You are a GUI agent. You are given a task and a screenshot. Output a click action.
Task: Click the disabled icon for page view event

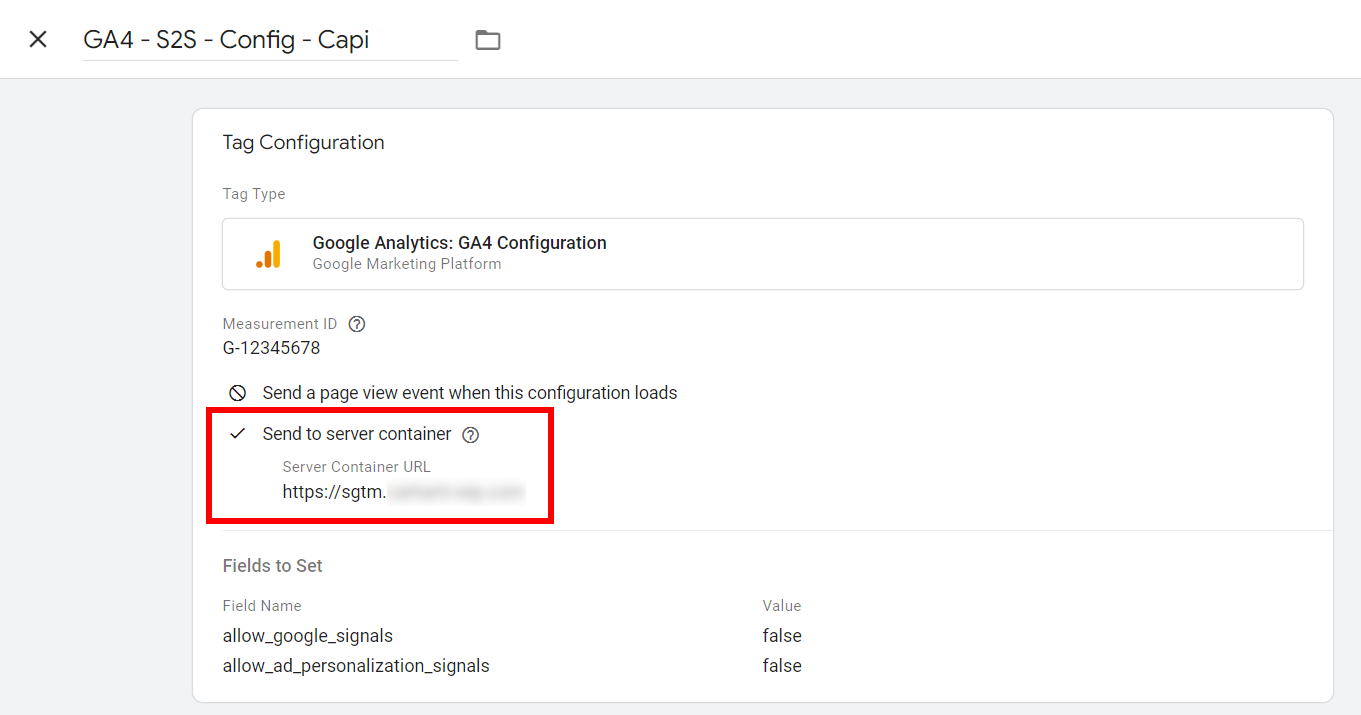tap(237, 393)
